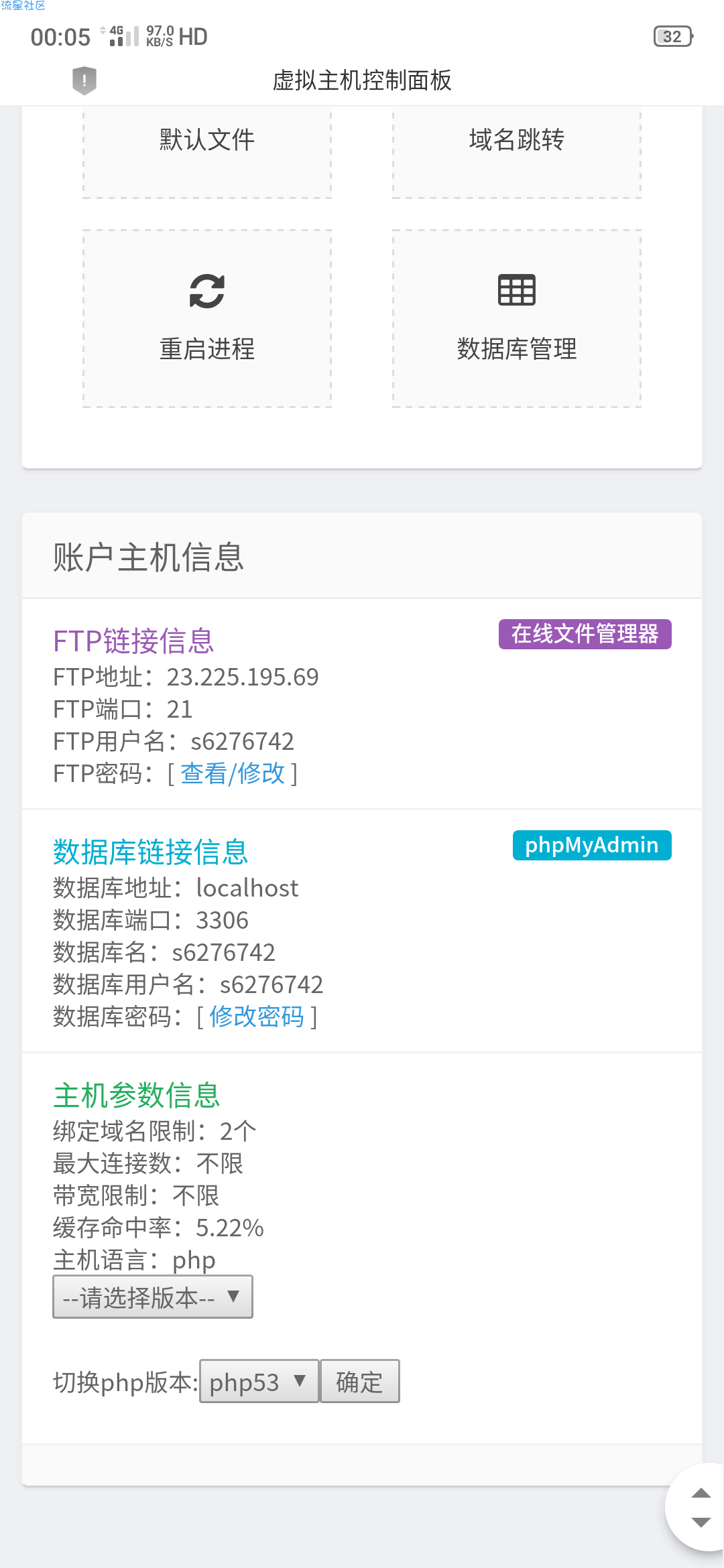Tap the scroll-down arrow on floating button
Image resolution: width=724 pixels, height=1568 pixels.
(701, 1522)
